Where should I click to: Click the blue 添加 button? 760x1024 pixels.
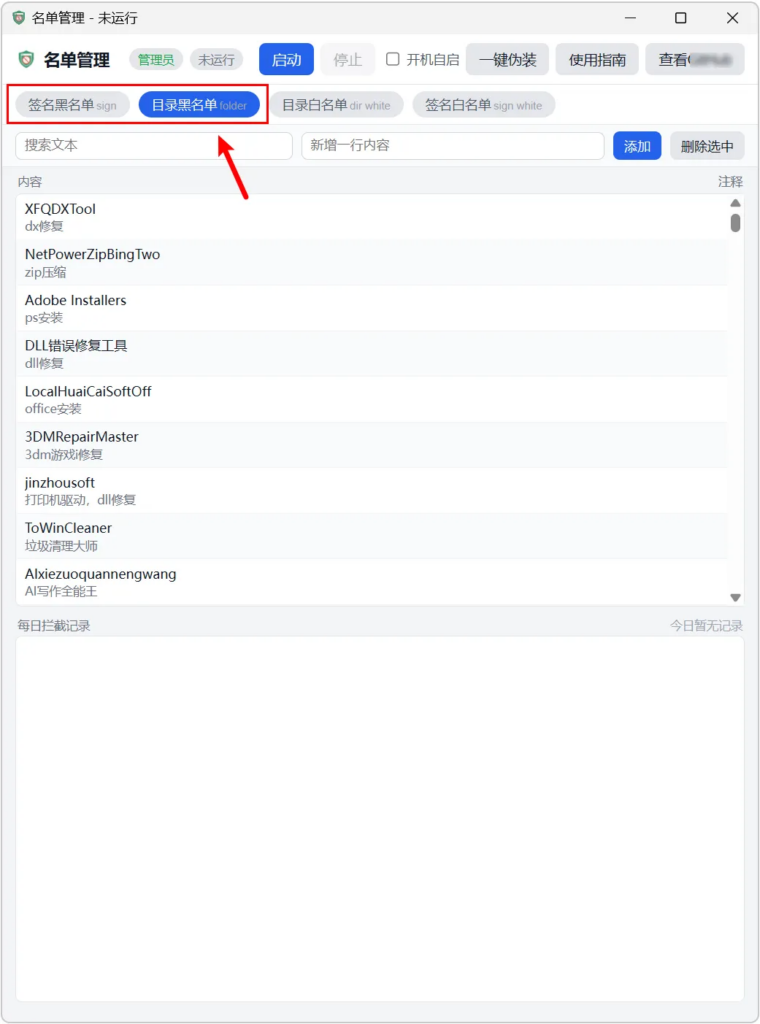637,146
